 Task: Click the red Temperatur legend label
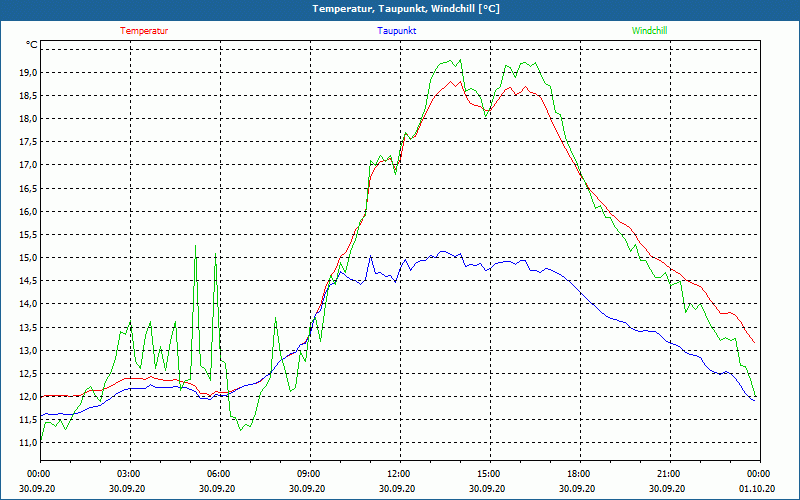pyautogui.click(x=144, y=31)
